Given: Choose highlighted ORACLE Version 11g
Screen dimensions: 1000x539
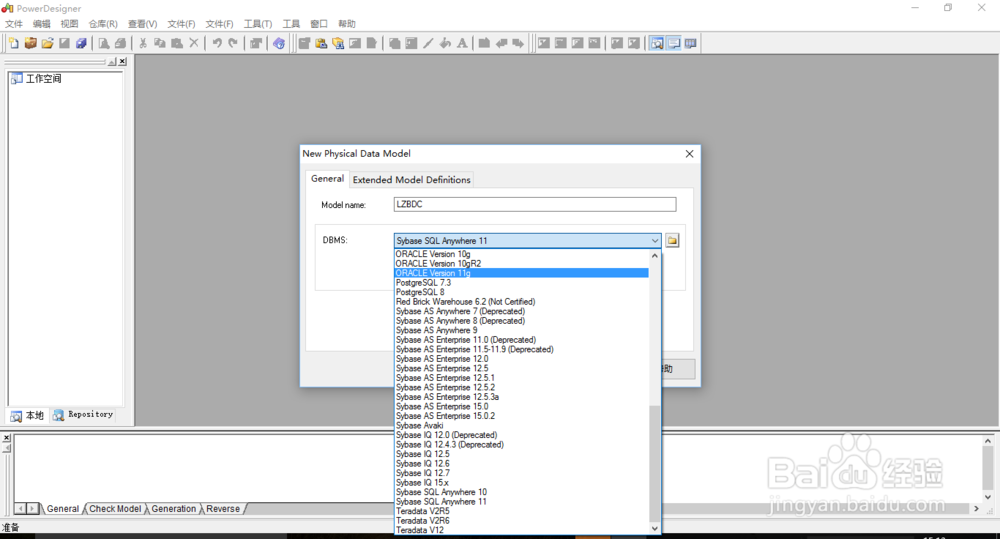Looking at the screenshot, I should (x=521, y=273).
